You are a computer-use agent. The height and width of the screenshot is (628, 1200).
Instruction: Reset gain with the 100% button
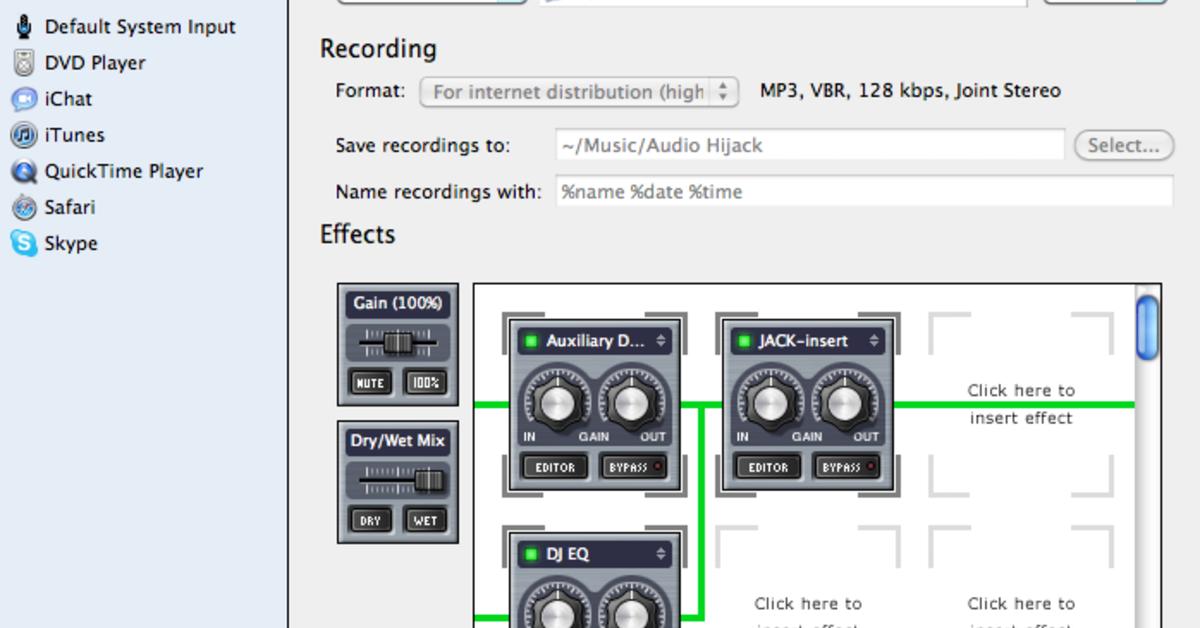[425, 382]
